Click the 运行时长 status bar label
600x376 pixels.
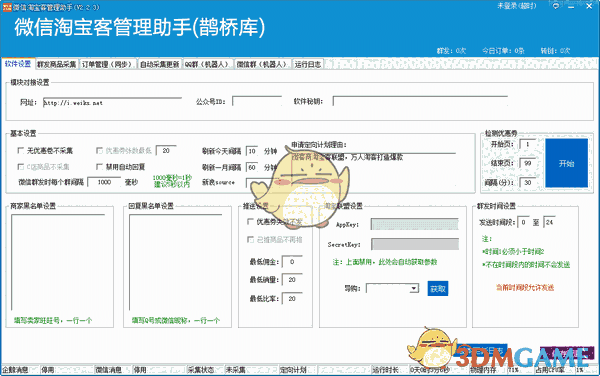tap(386, 370)
